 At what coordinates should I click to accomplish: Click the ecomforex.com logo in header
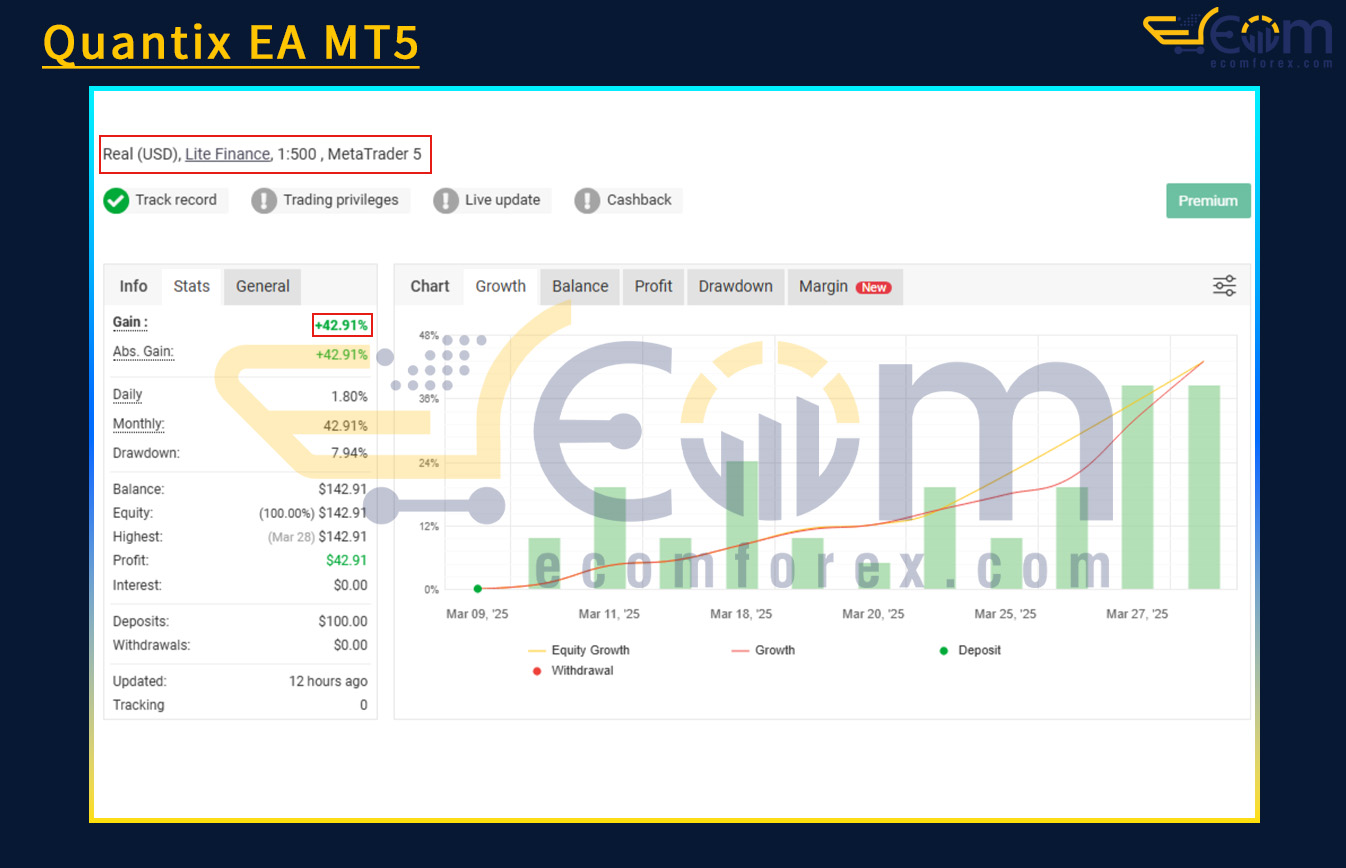tap(1238, 38)
